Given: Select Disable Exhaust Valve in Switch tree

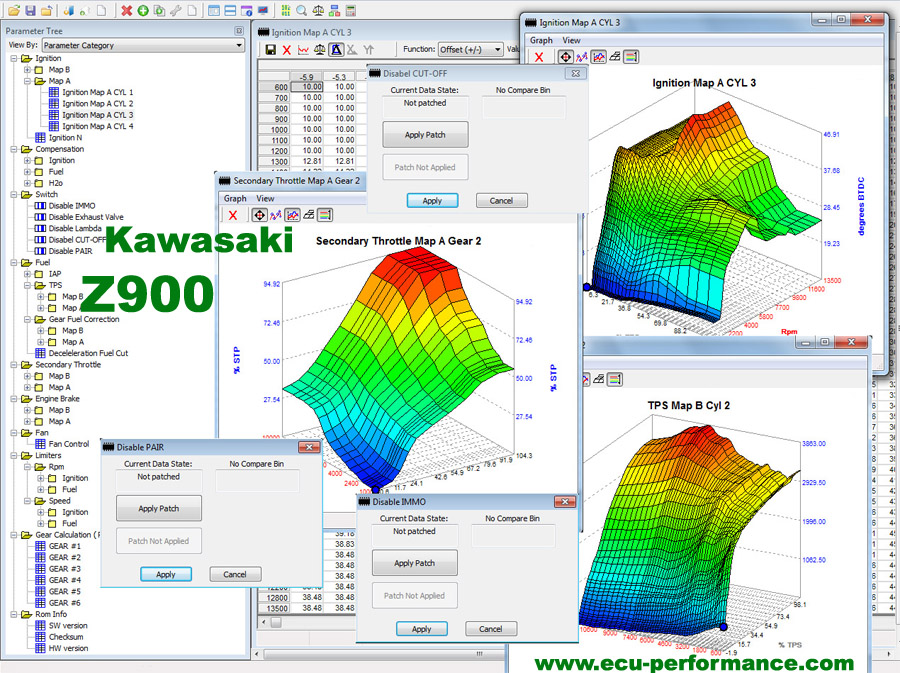Looking at the screenshot, I should coord(86,217).
